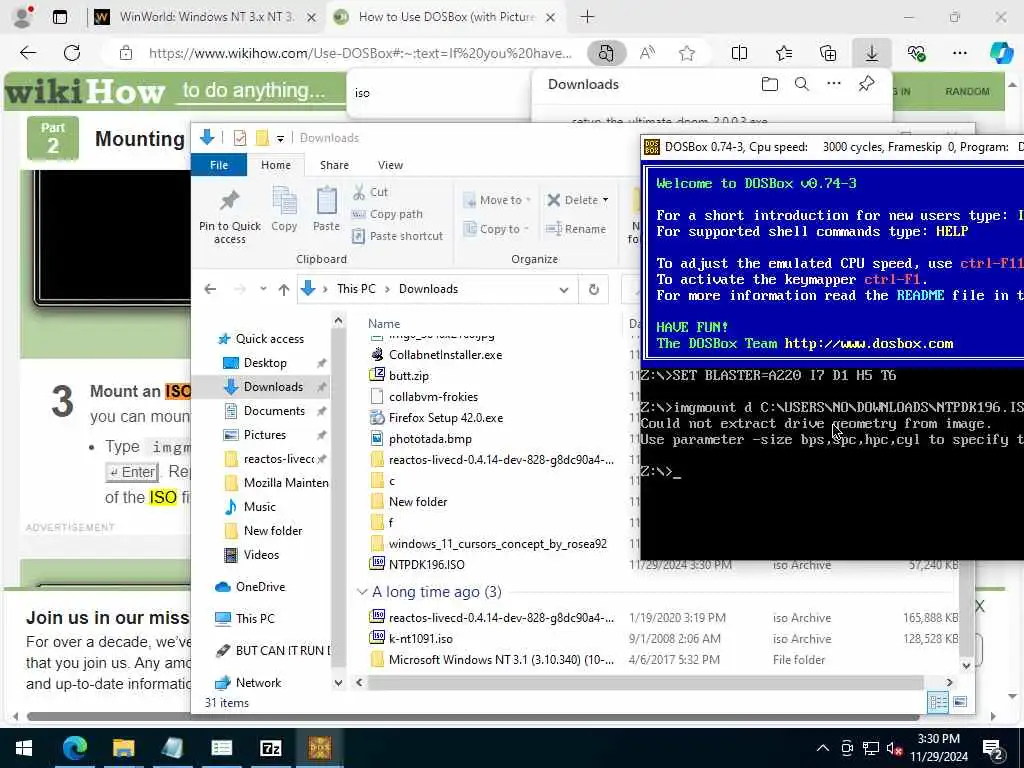The image size is (1024, 768).
Task: Pin the Downloads panel
Action: (867, 84)
